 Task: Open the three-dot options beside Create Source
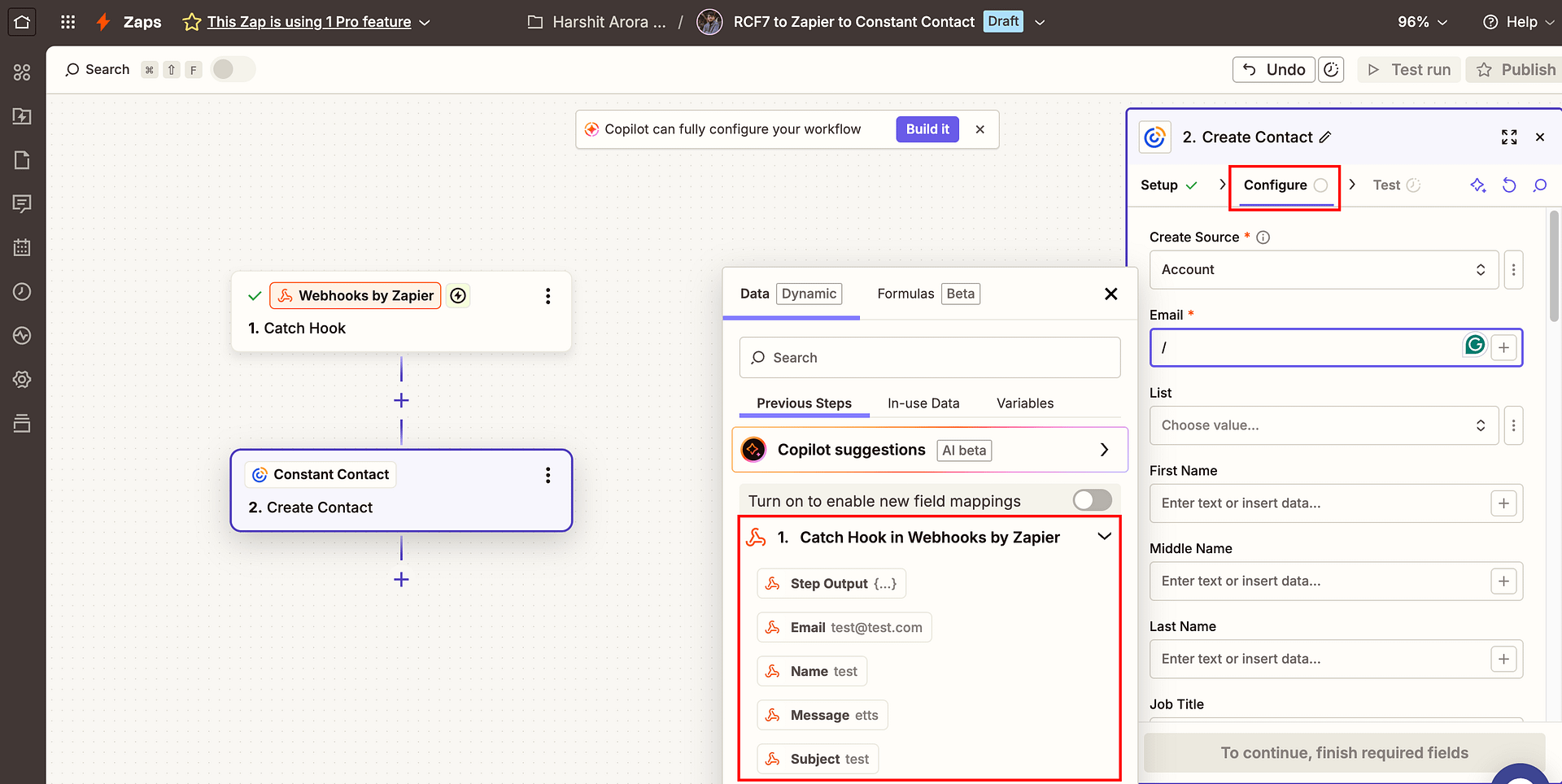click(1513, 270)
